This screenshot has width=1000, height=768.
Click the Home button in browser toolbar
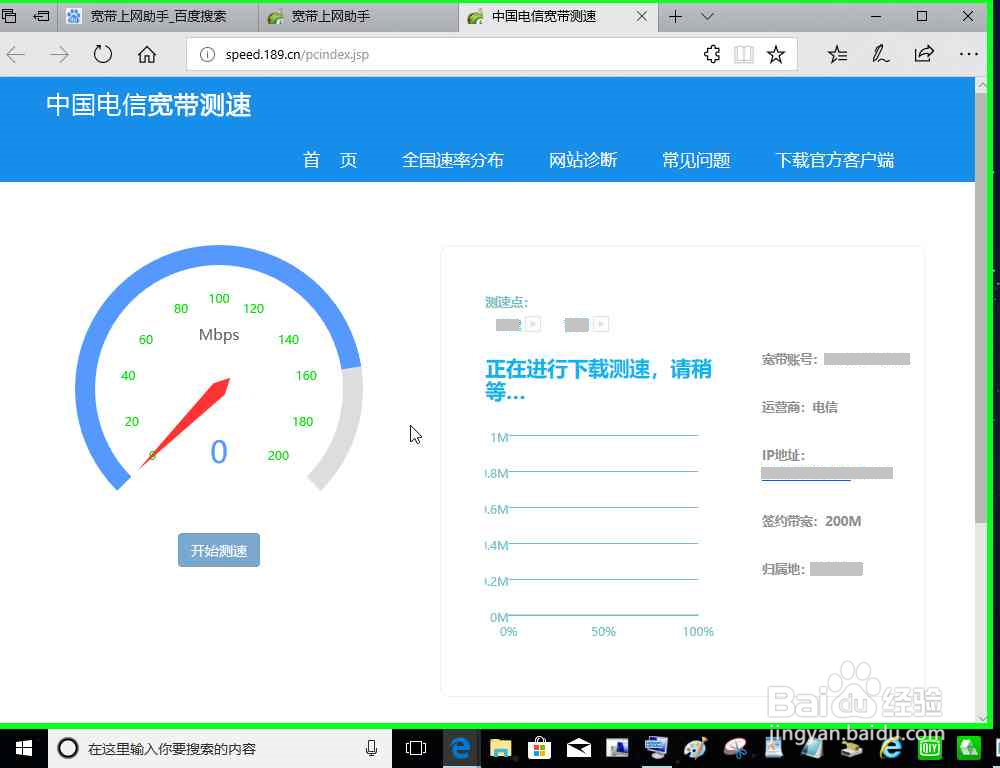pyautogui.click(x=147, y=54)
